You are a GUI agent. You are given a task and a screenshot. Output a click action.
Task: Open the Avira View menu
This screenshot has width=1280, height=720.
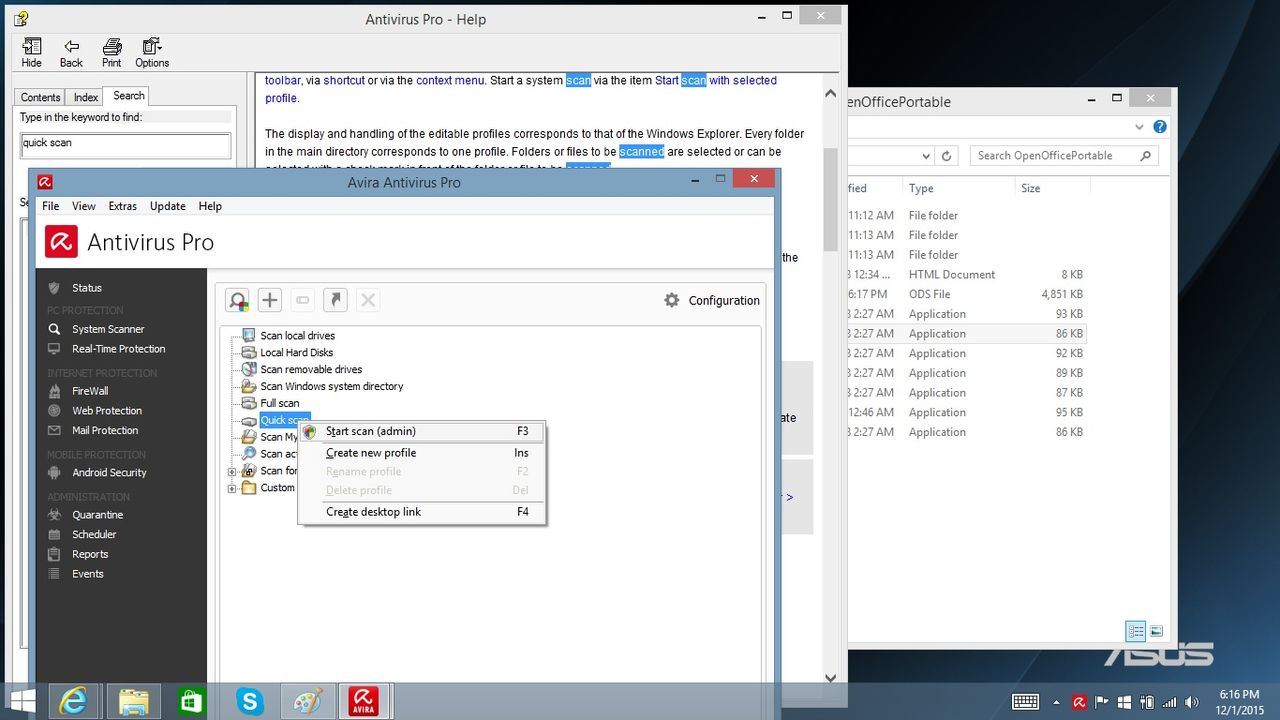pos(84,206)
